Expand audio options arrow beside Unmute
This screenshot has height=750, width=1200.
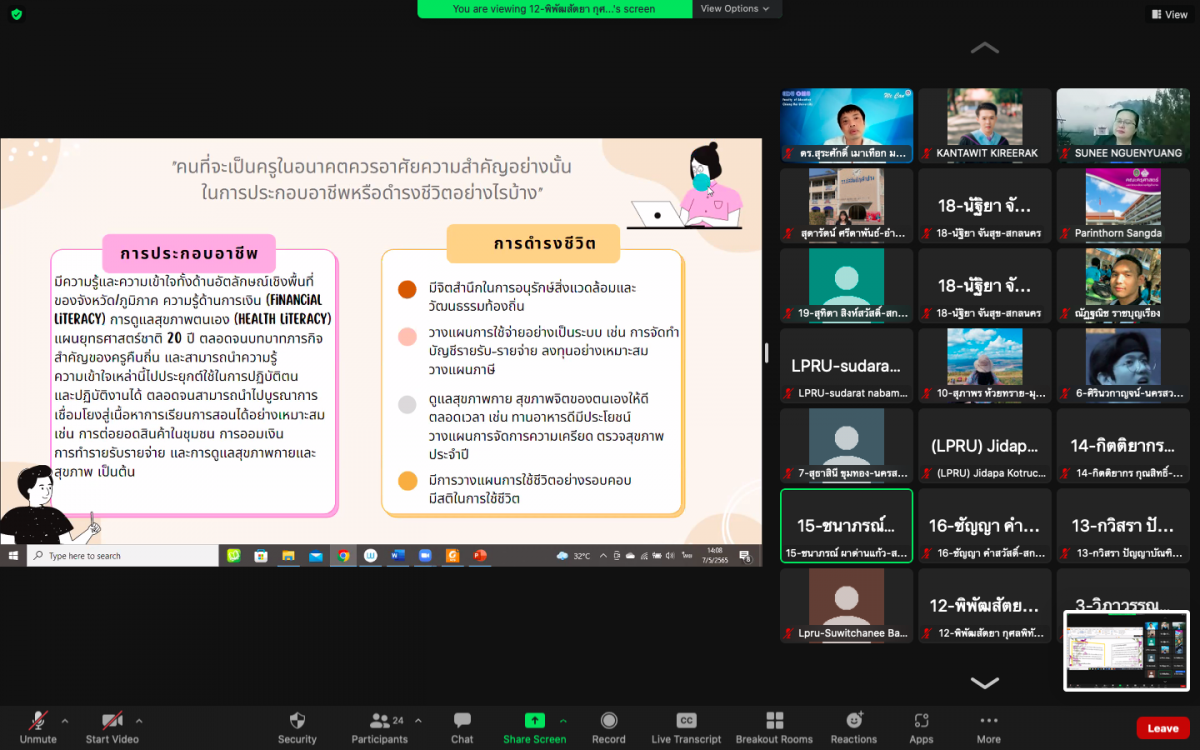[65, 720]
